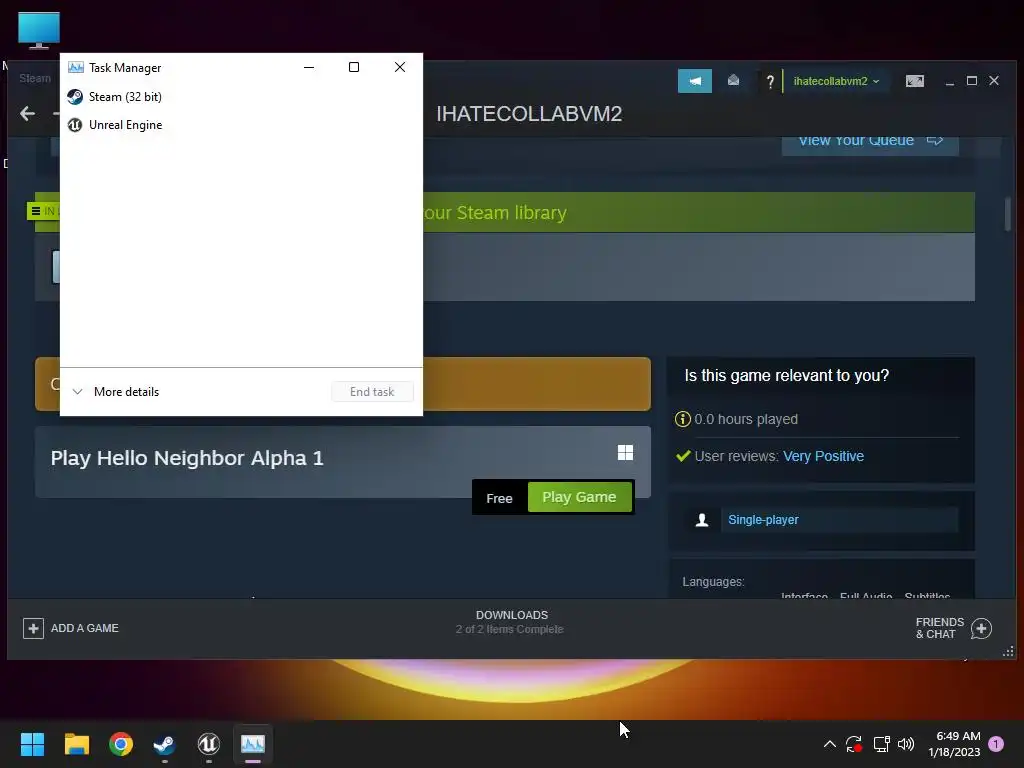Click the Steam window resize grip

click(x=1008, y=652)
